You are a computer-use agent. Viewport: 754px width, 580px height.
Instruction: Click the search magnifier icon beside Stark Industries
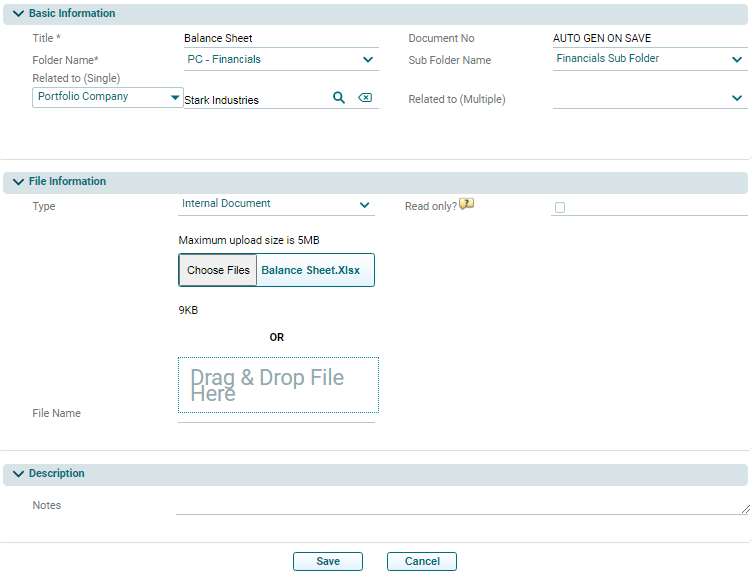(339, 98)
